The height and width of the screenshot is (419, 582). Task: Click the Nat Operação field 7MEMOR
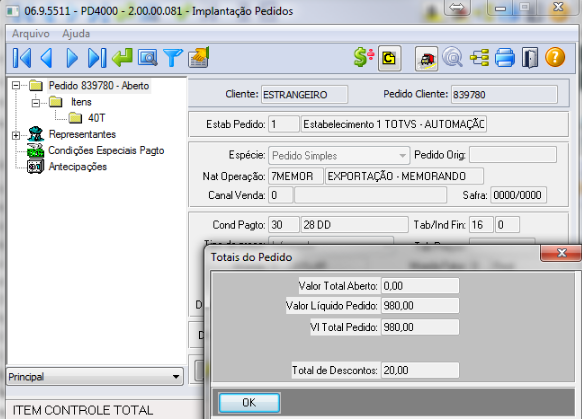pos(295,176)
